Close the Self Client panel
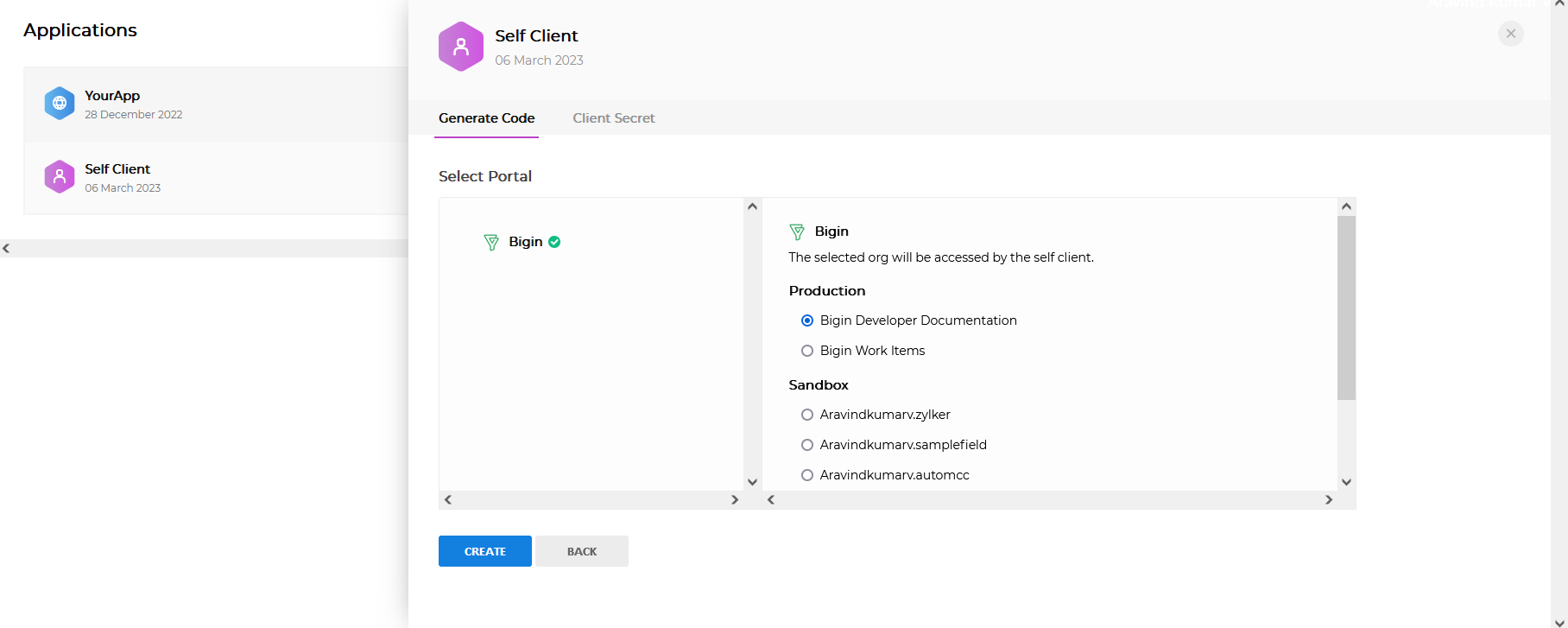Viewport: 1568px width, 628px height. (x=1511, y=34)
